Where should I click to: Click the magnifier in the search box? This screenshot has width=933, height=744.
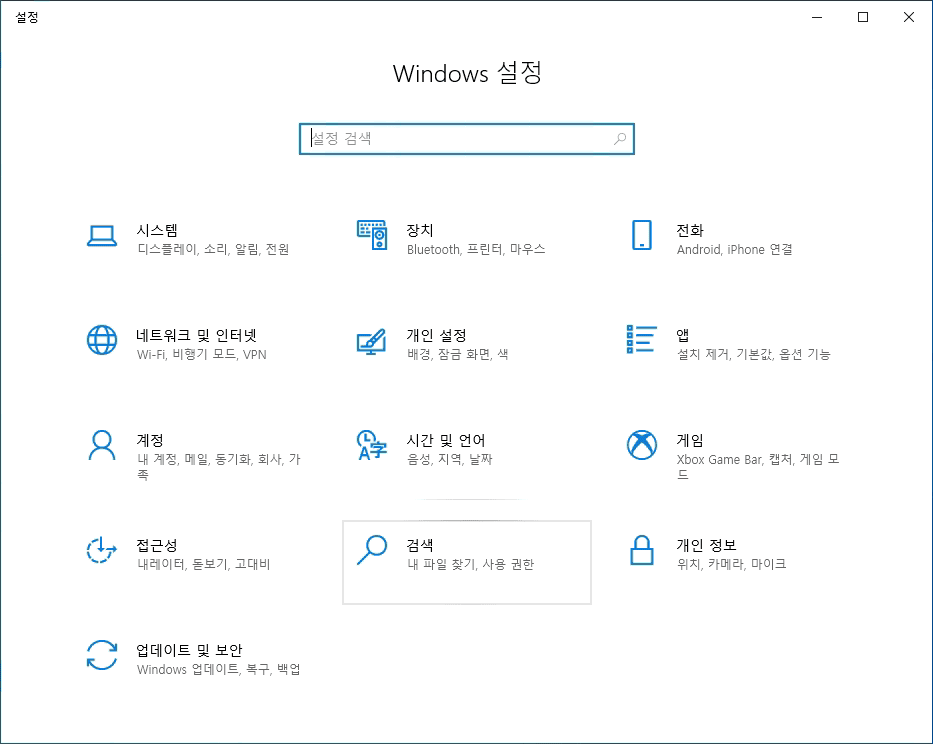point(620,139)
